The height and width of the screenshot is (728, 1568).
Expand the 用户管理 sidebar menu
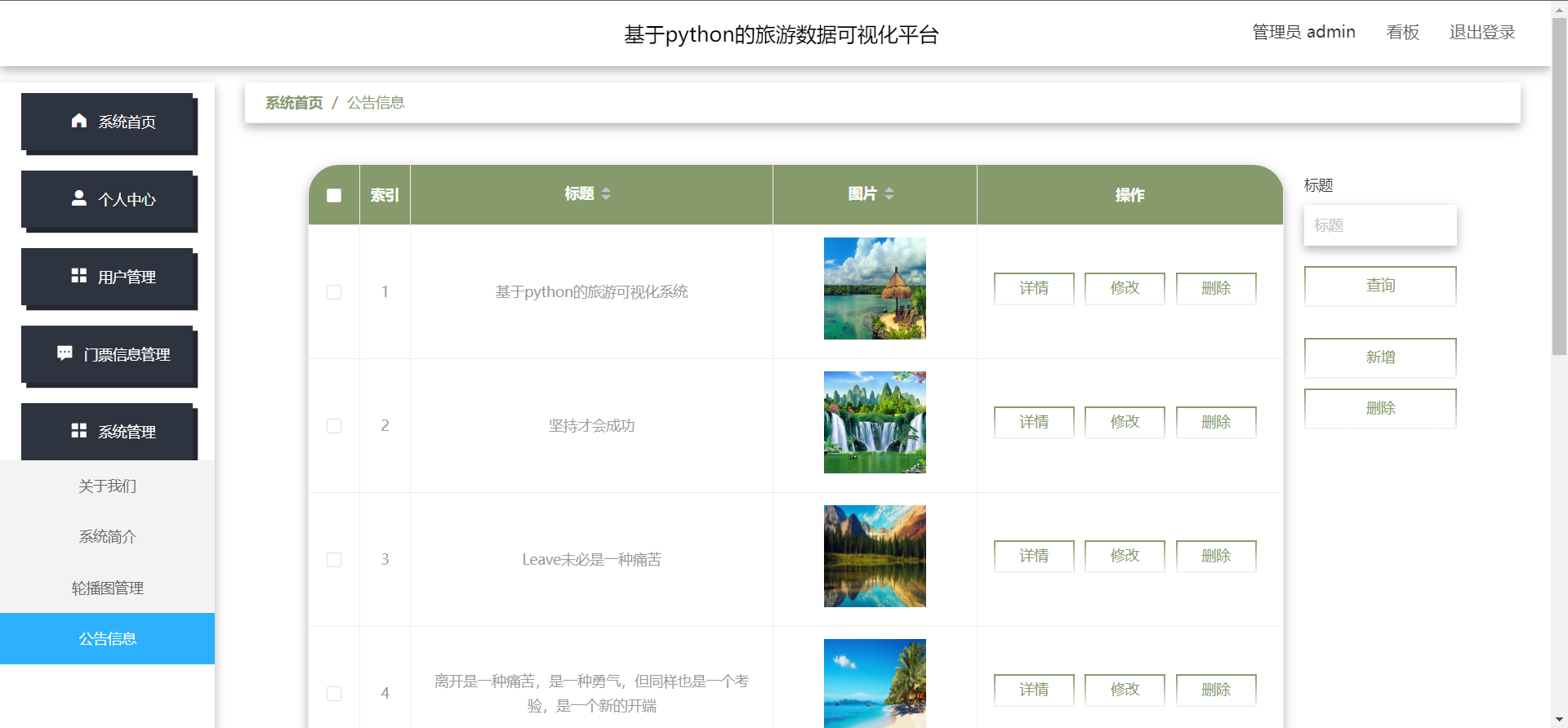point(107,277)
